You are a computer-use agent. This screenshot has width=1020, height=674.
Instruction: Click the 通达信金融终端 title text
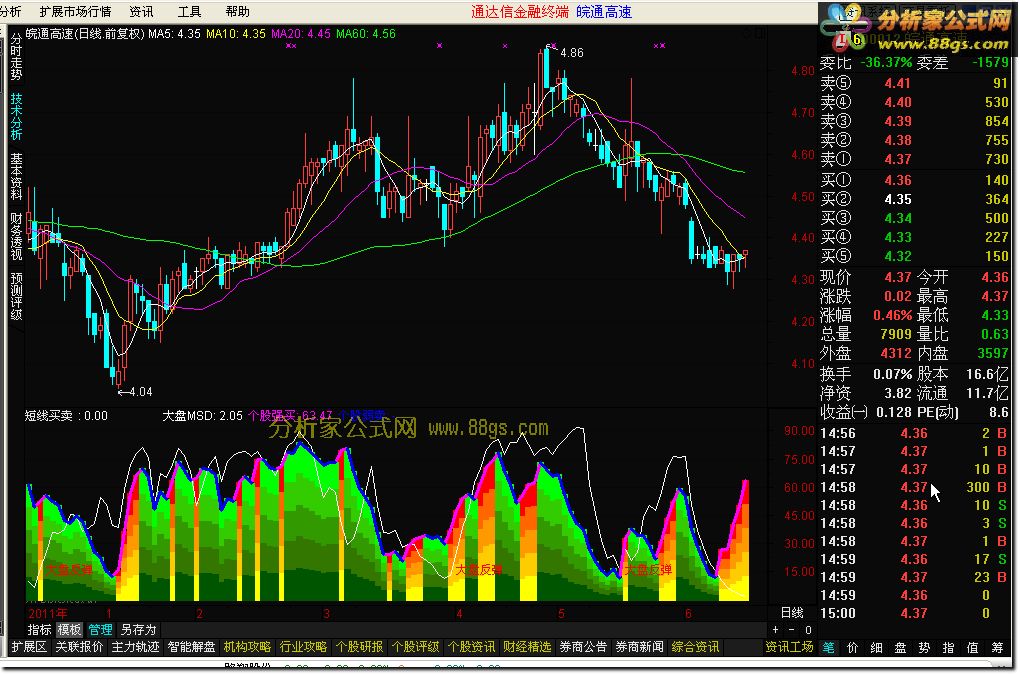click(x=520, y=12)
